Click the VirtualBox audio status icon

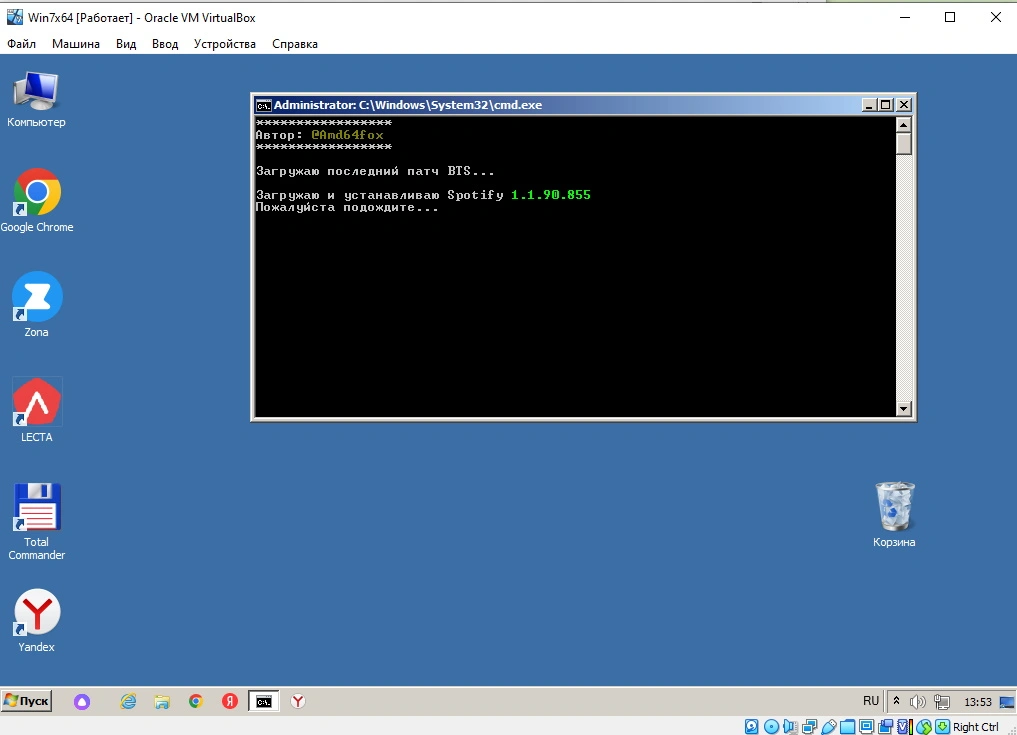(x=790, y=727)
